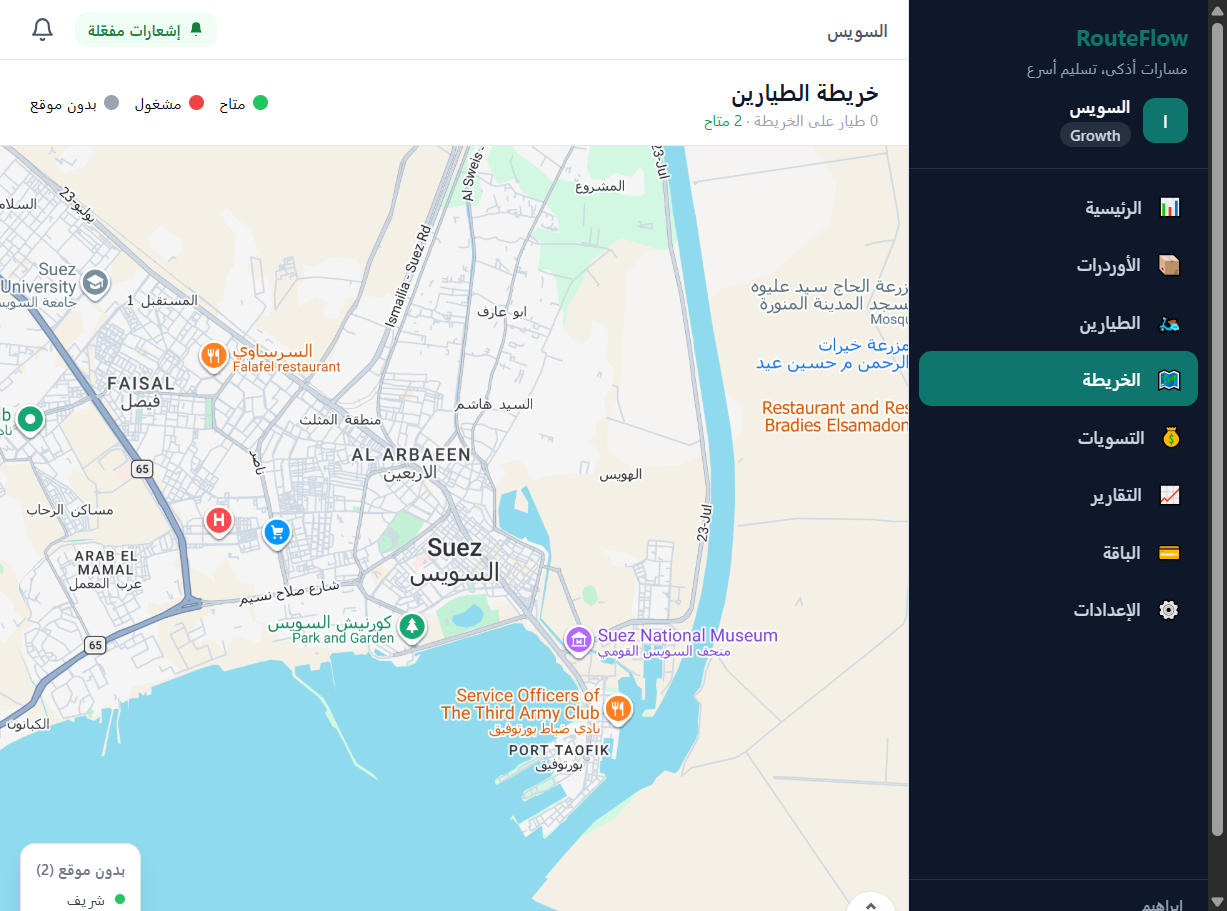Click the Suez National Museum purple marker

[578, 640]
